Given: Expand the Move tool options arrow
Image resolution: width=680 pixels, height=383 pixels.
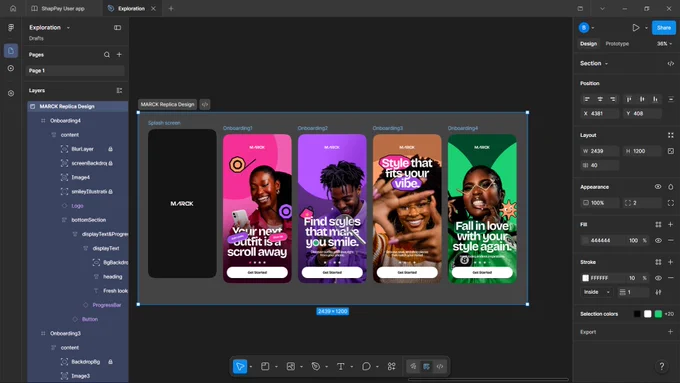Looking at the screenshot, I should click(x=251, y=367).
